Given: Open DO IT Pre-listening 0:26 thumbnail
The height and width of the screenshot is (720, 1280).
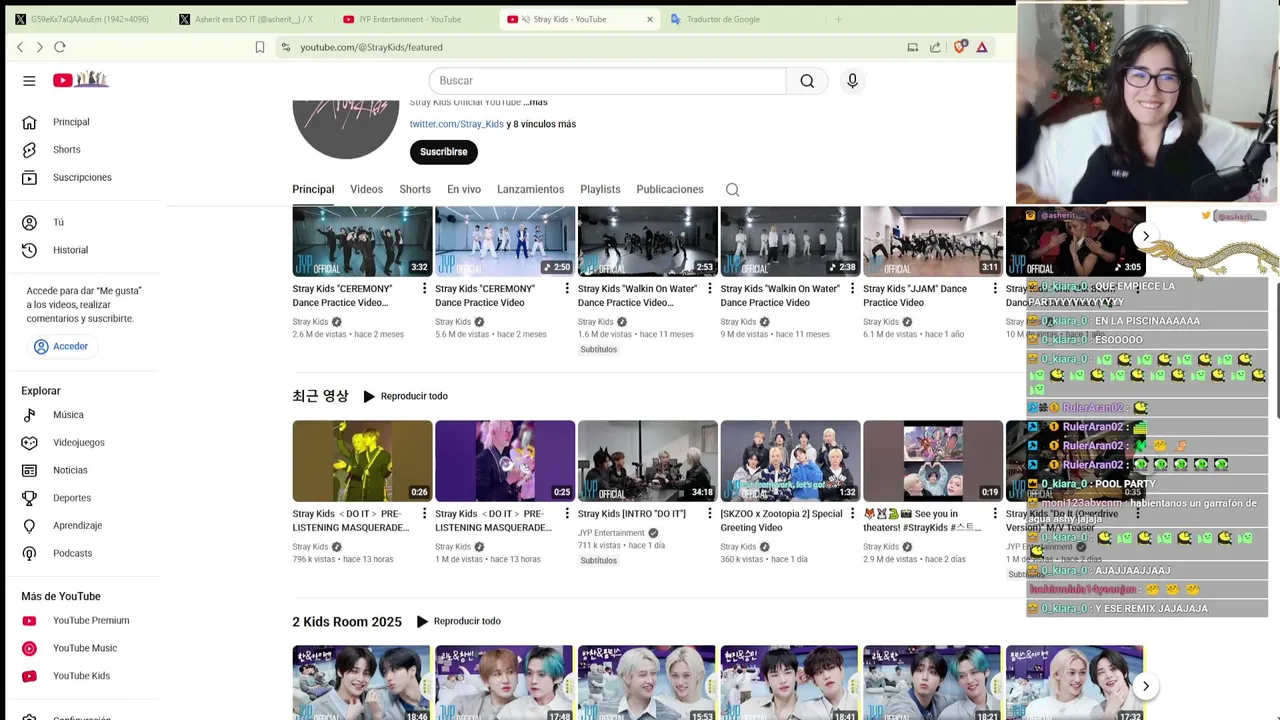Looking at the screenshot, I should click(x=362, y=461).
